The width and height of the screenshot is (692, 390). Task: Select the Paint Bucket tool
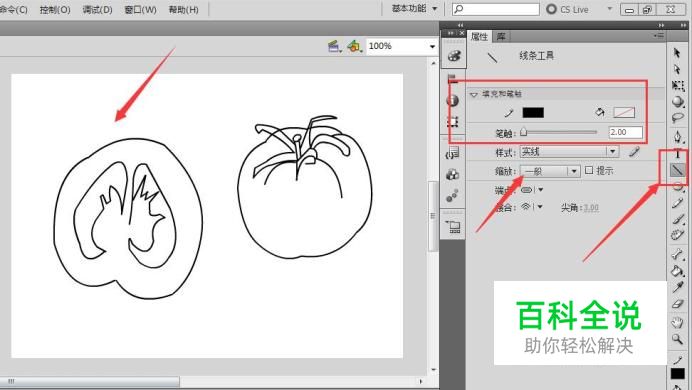[677, 270]
